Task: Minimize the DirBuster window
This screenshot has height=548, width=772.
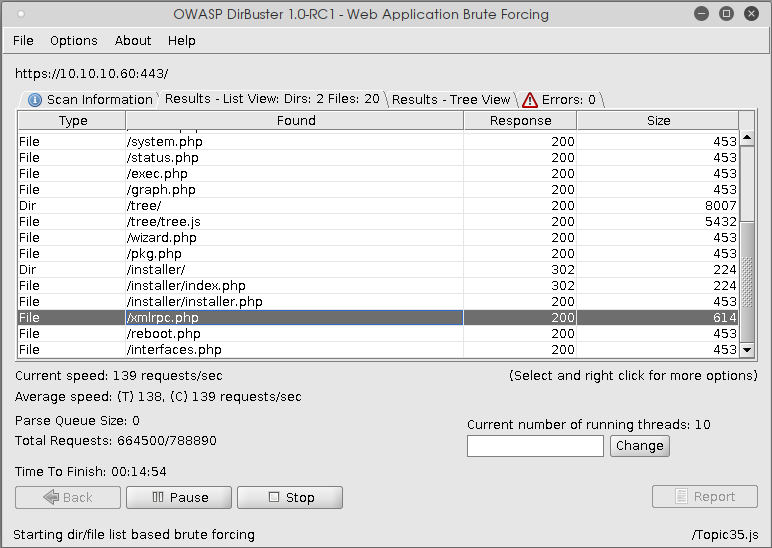Action: (x=702, y=14)
